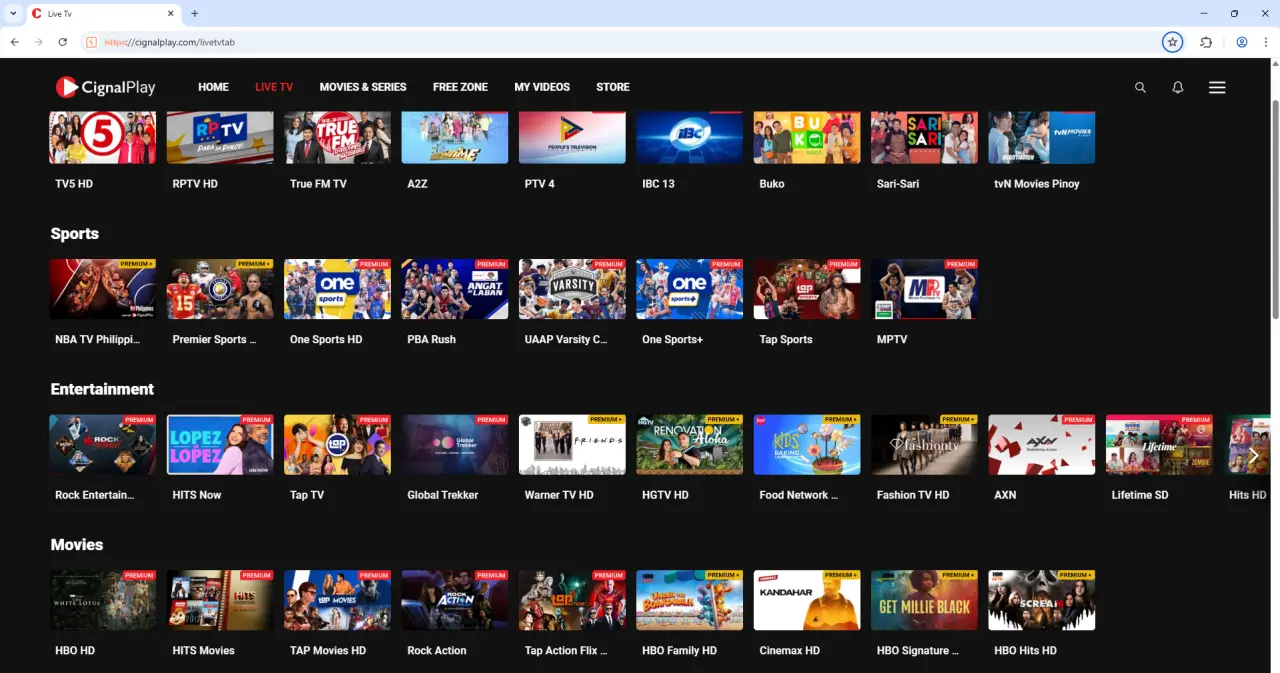Open the Chrome three-dot menu
This screenshot has height=673, width=1280.
1266,42
